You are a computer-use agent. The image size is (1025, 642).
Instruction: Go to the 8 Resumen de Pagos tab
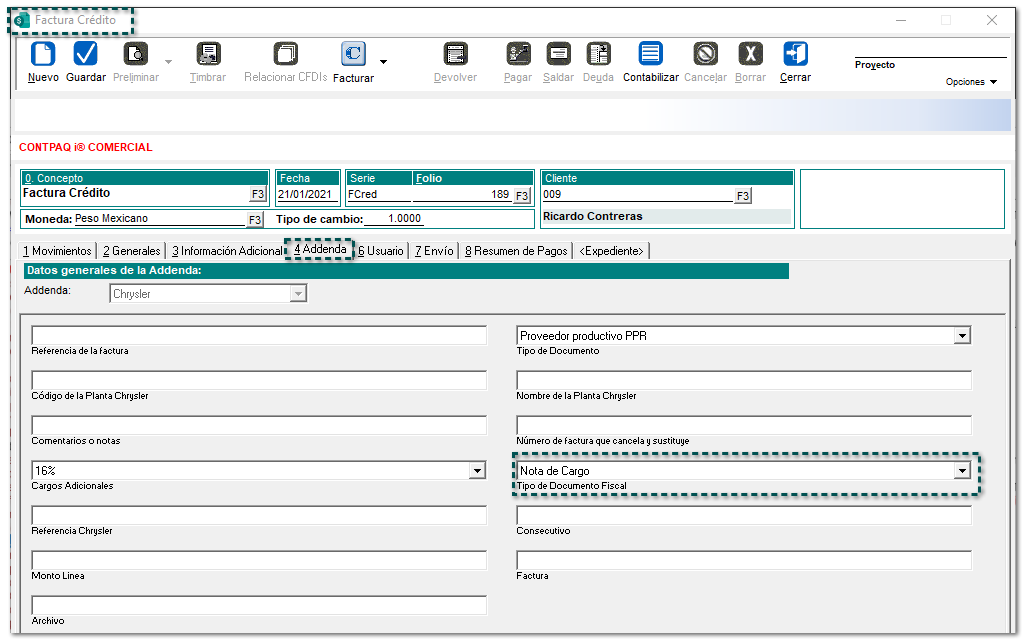pos(516,251)
